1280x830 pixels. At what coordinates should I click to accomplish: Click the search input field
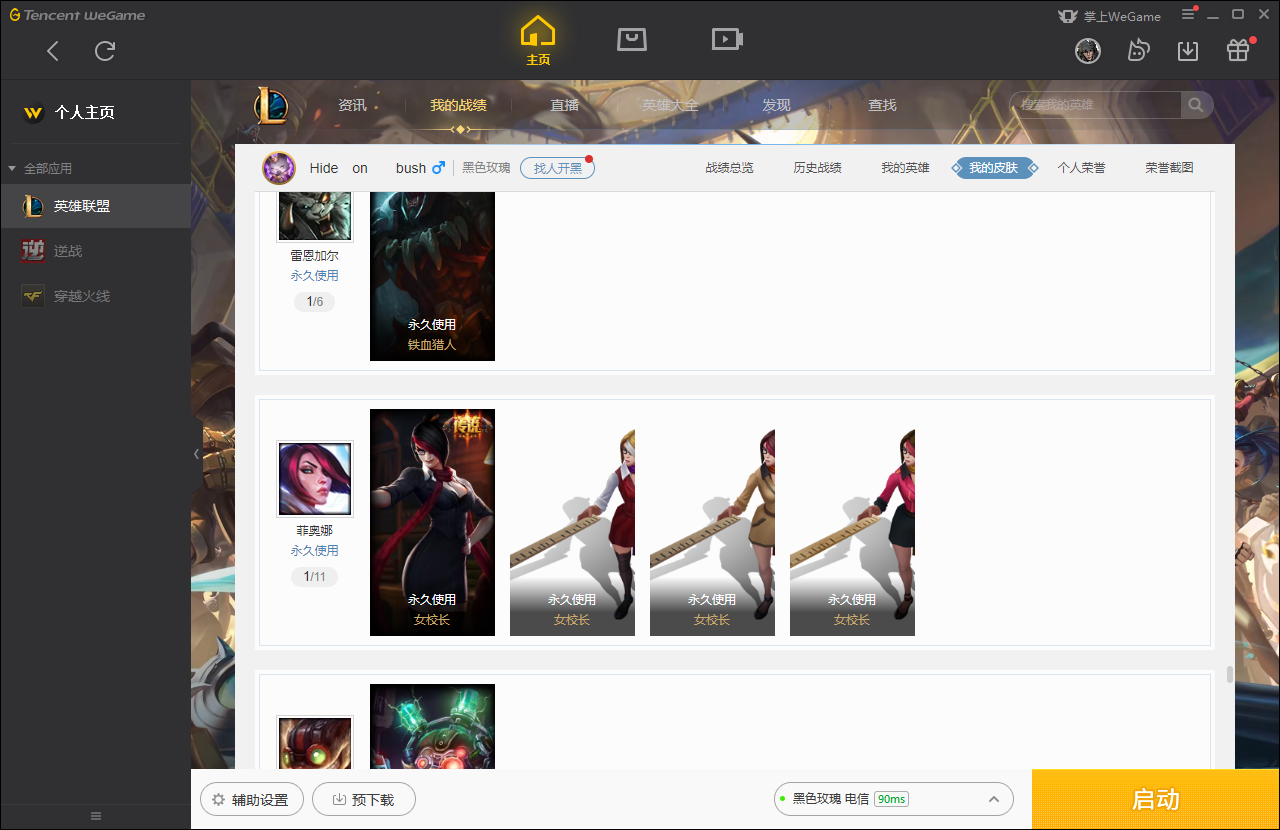(1096, 105)
